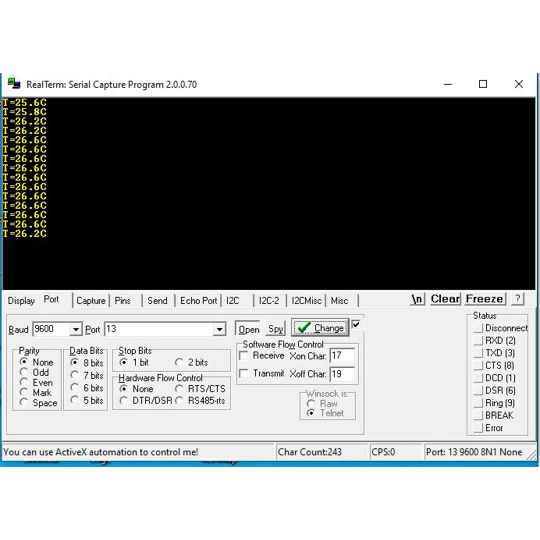
Task: Select 7 bits data bits
Action: click(x=87, y=375)
